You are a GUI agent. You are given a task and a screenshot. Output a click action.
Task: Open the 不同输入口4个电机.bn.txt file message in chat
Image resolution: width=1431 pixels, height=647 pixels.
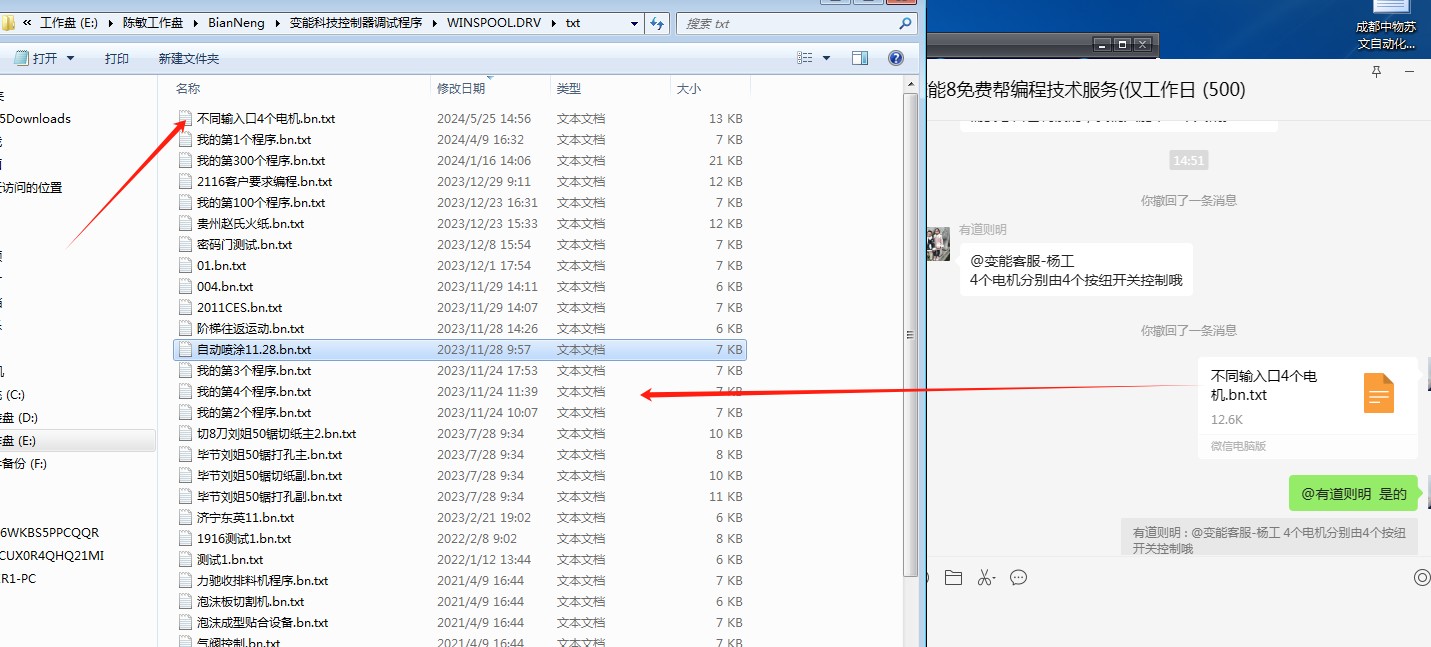coord(1308,408)
